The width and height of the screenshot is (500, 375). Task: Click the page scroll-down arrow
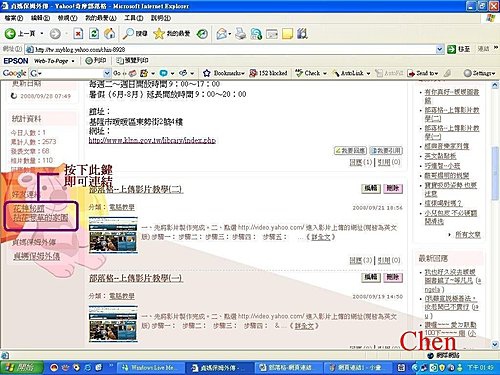tap(495, 344)
